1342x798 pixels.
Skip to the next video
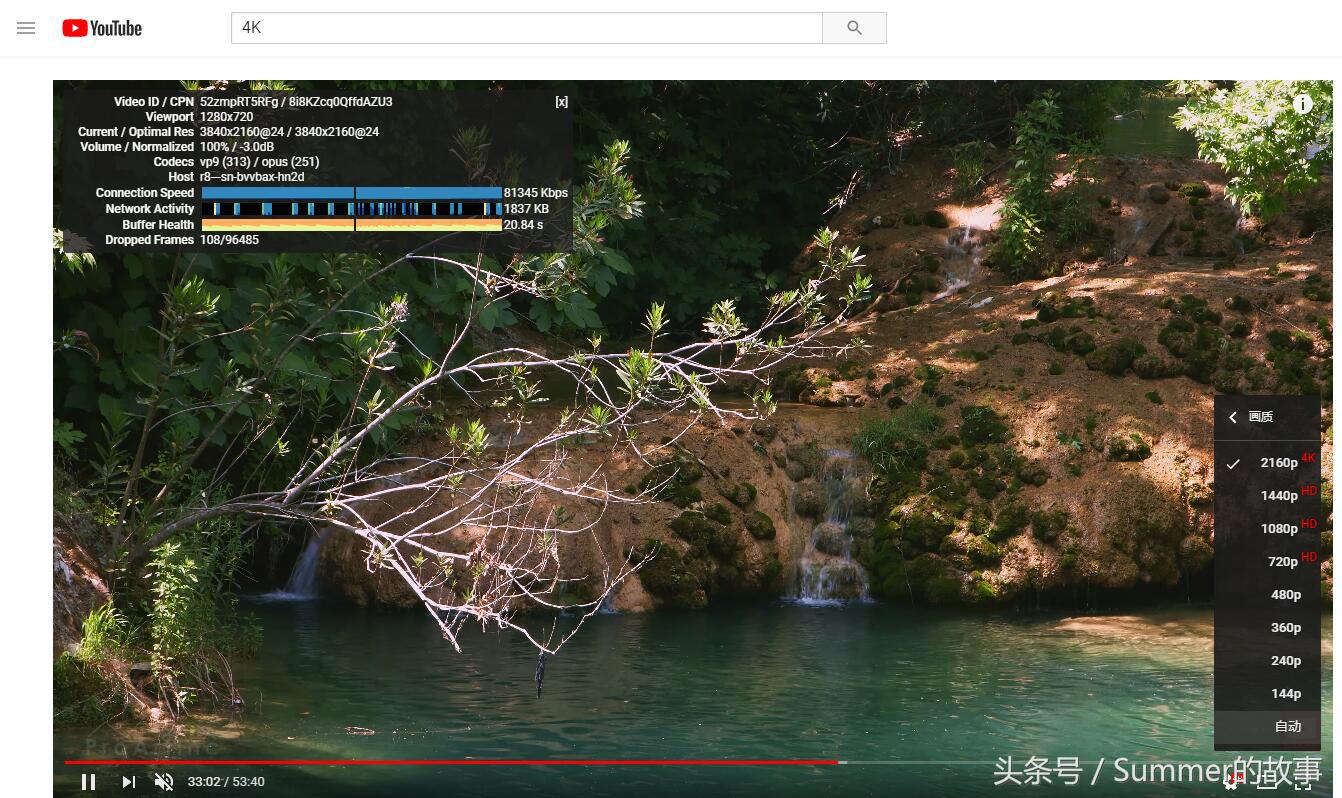pos(129,782)
